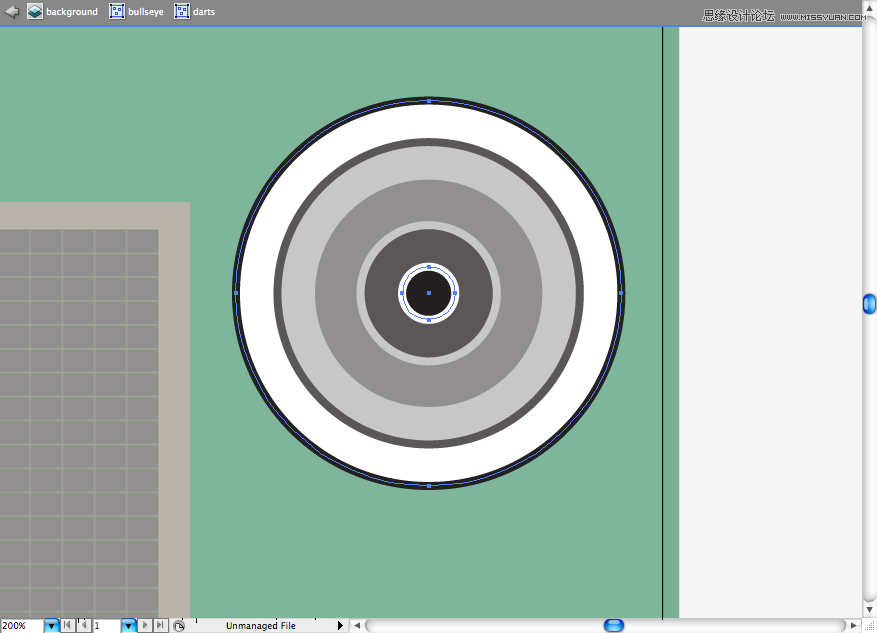Click the Unmanaged File status text

click(261, 626)
